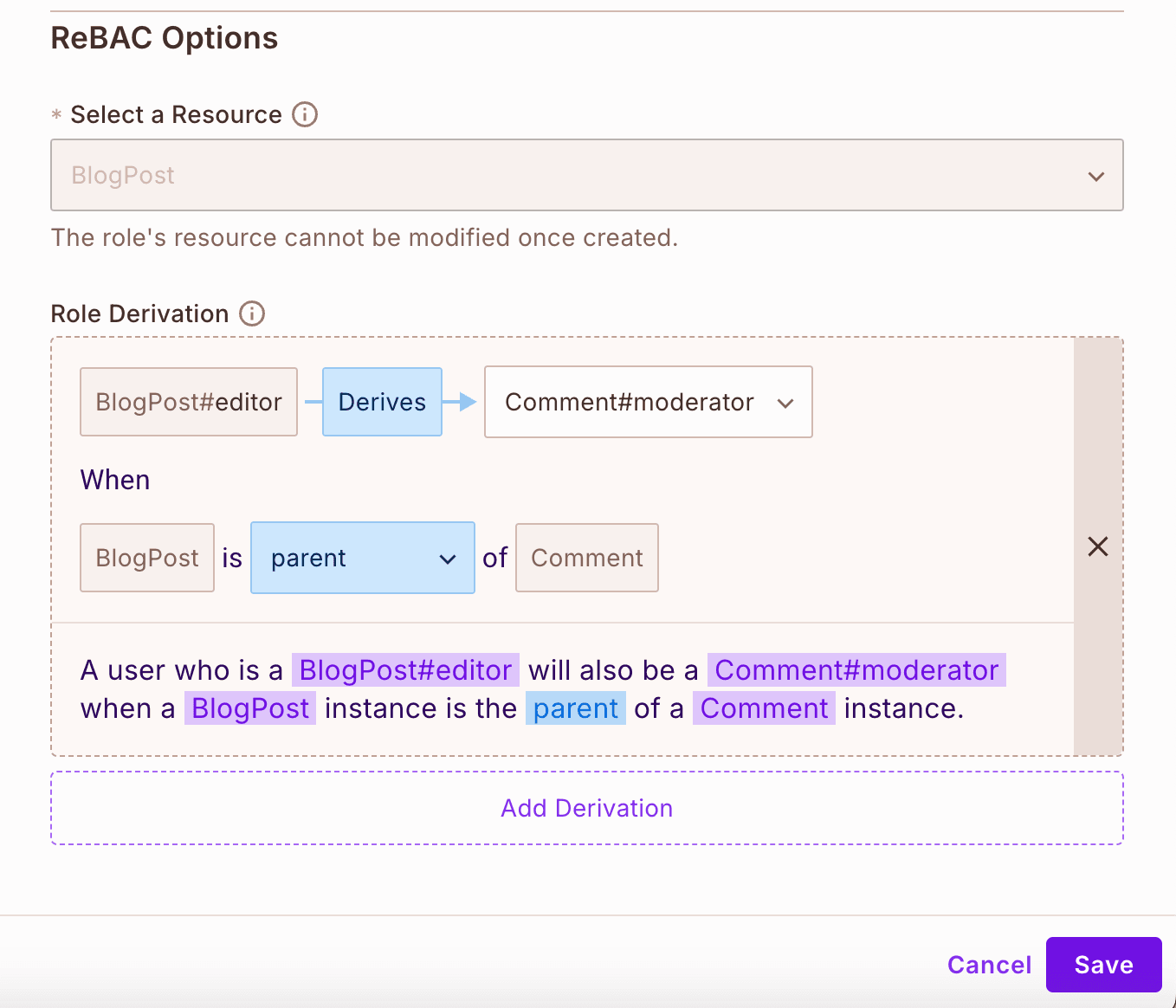Click the Derives arrow label

click(382, 402)
